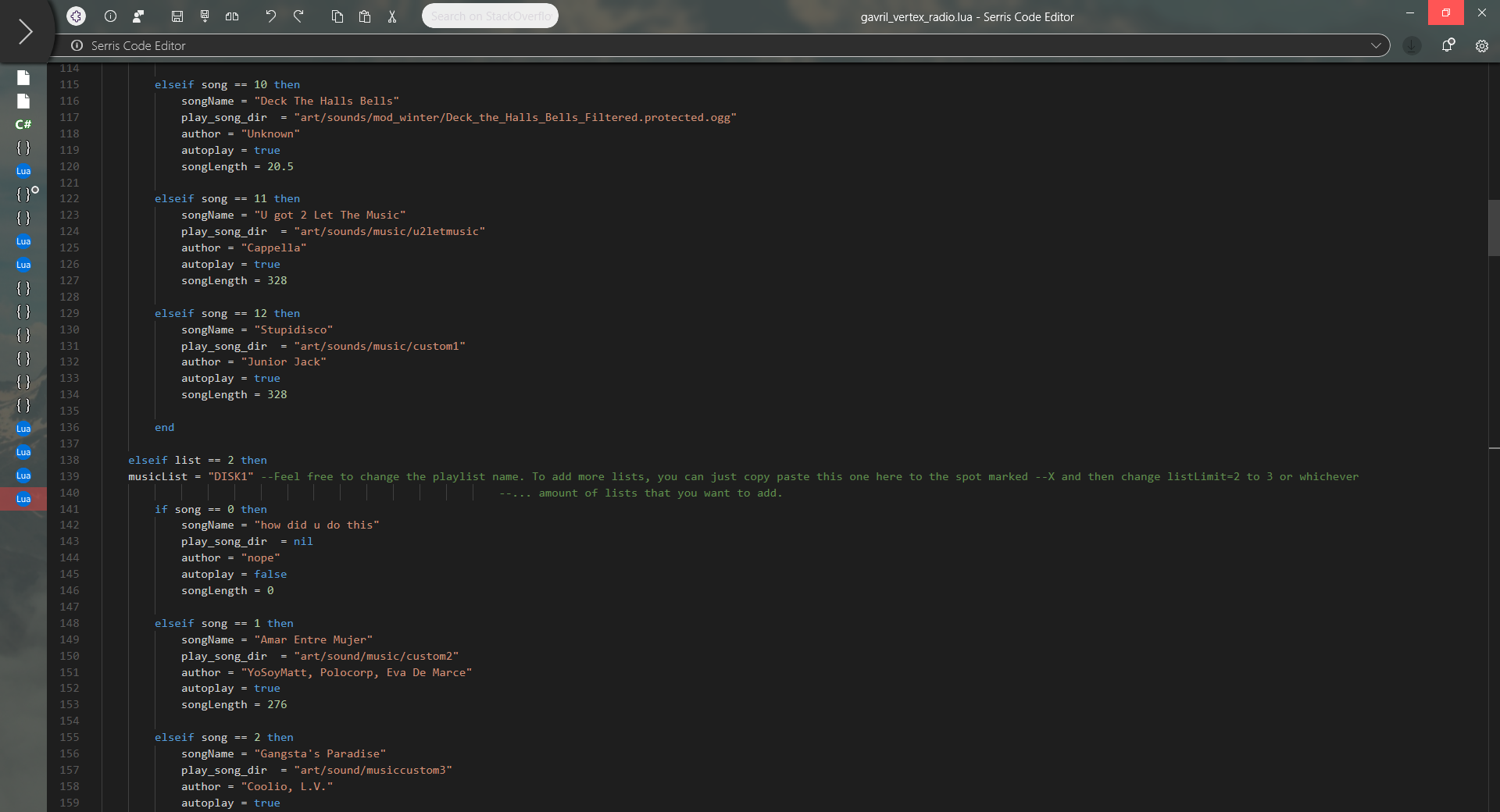Click the end keyword on line 136
Screen dimensions: 1500x812
[x=164, y=427]
